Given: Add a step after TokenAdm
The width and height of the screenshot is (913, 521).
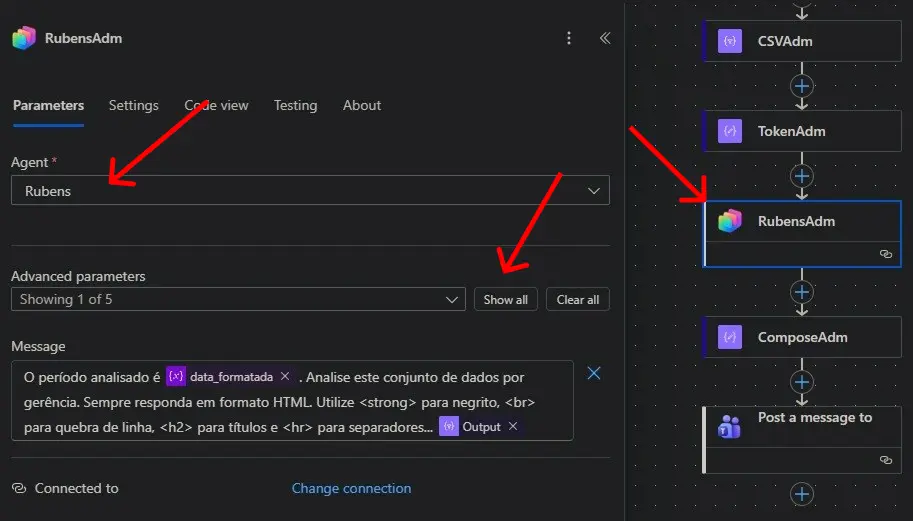Looking at the screenshot, I should point(802,176).
